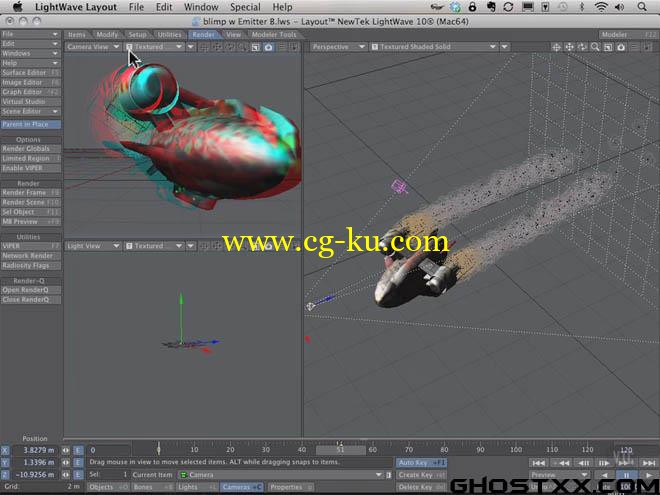660x495 pixels.
Task: Click the X position value field
Action: [x=35, y=450]
